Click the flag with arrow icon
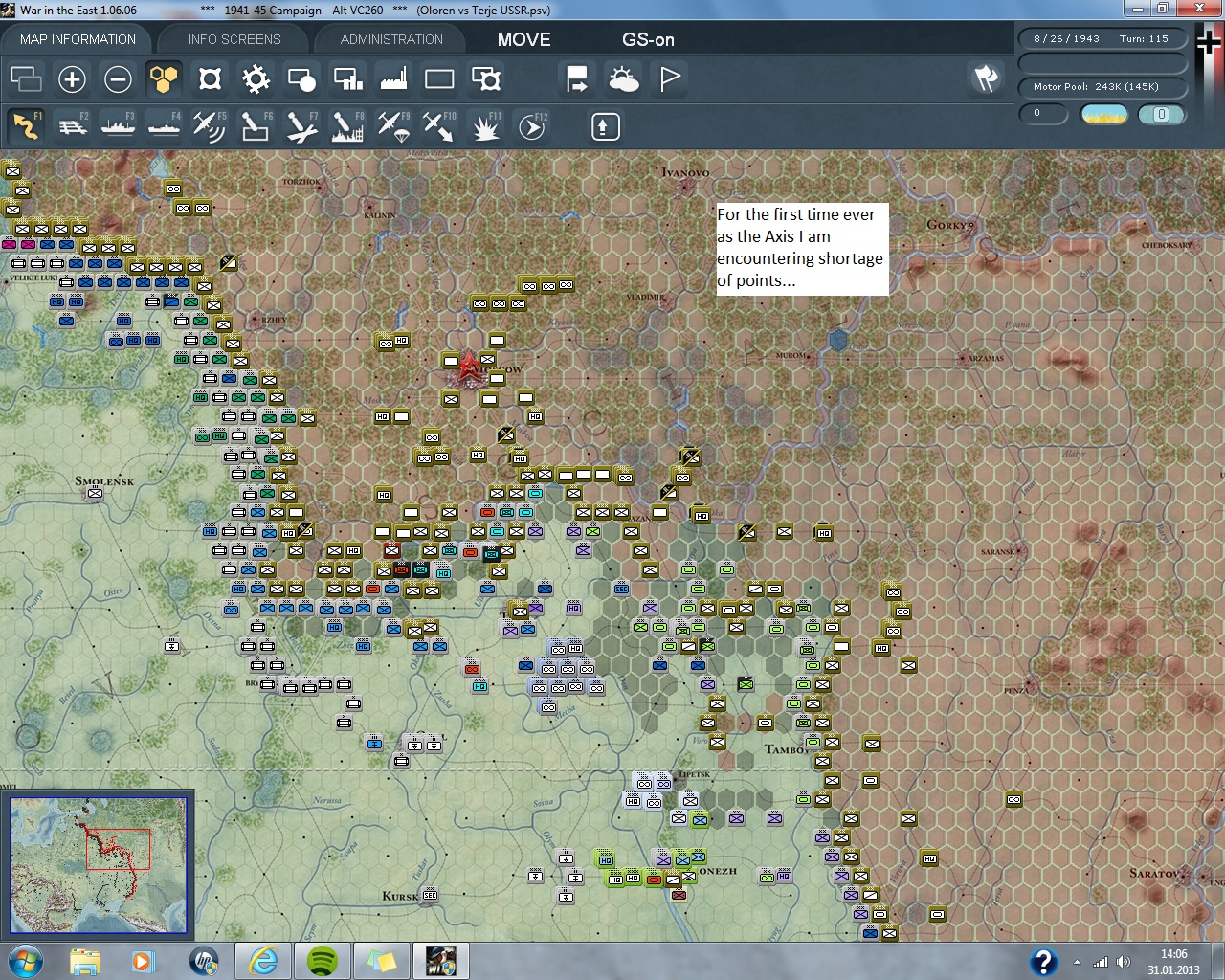This screenshot has width=1225, height=980. [x=577, y=78]
